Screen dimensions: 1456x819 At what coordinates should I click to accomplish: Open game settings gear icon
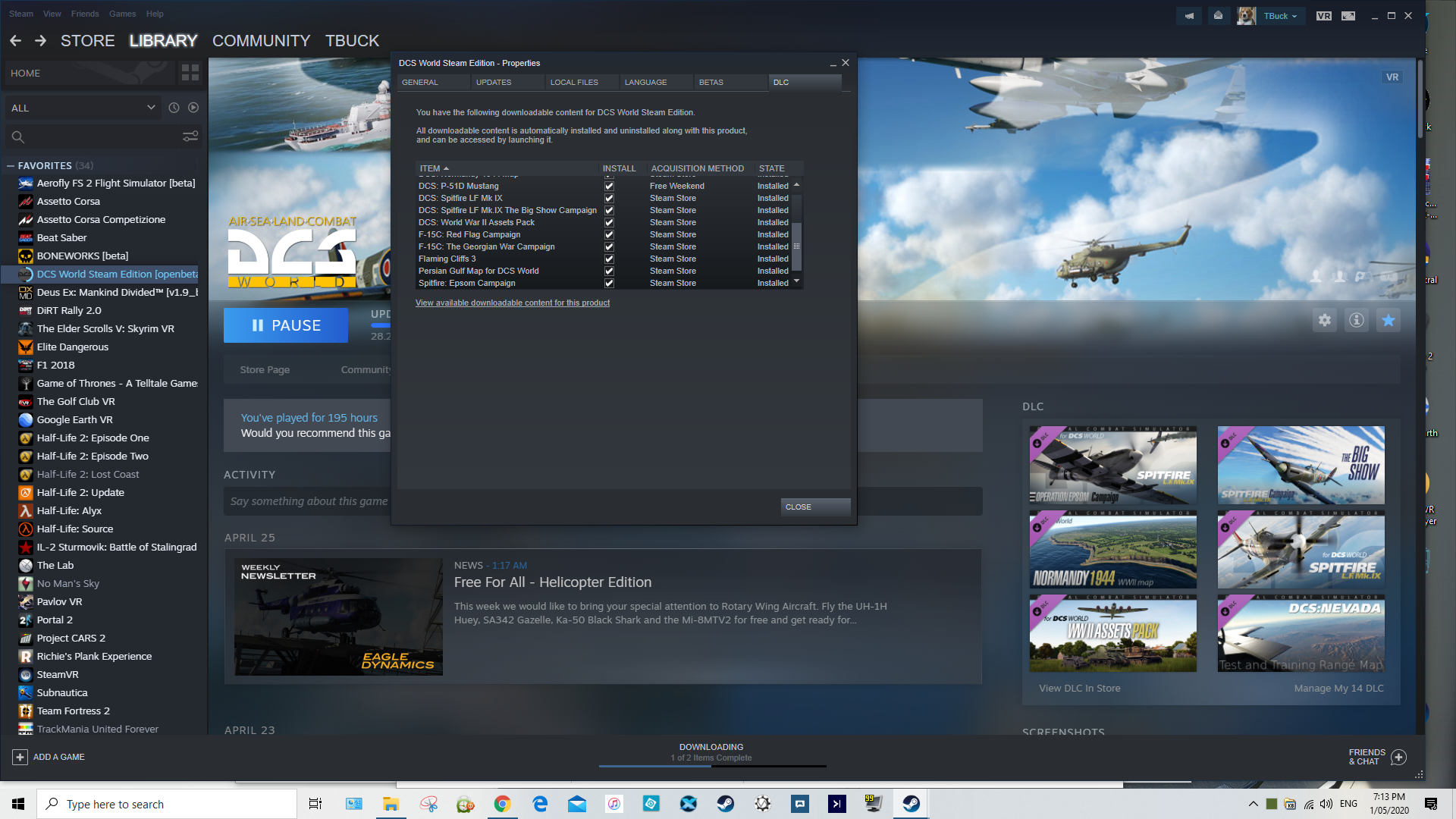click(1325, 320)
